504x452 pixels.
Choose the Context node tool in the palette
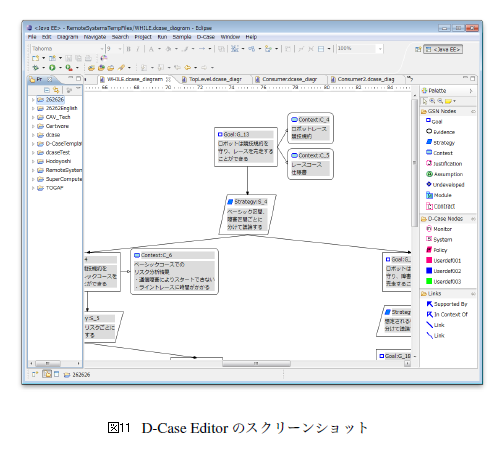coord(439,153)
